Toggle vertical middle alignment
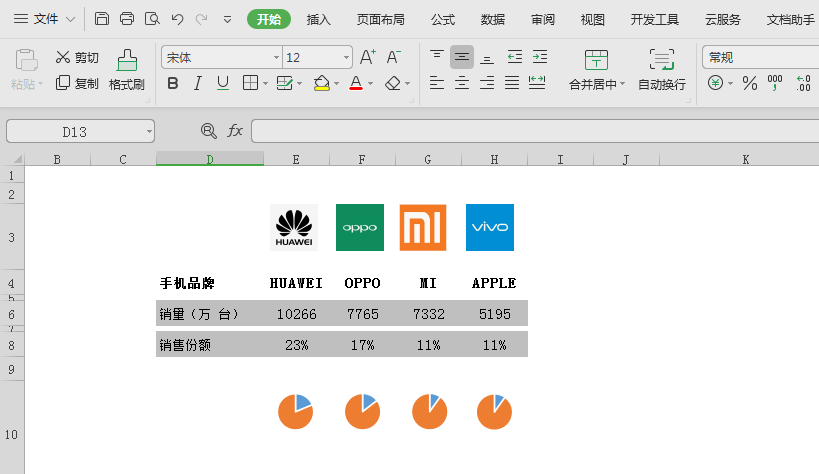 pyautogui.click(x=462, y=57)
